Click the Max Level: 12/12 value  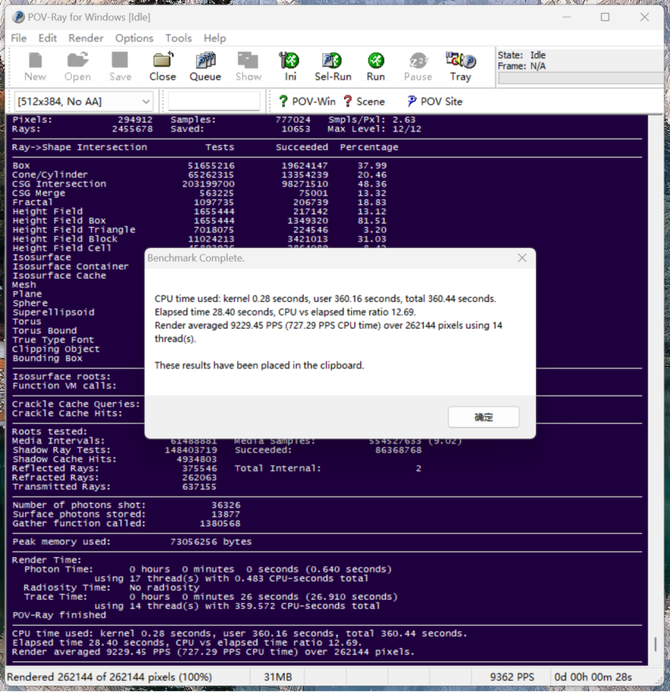click(375, 129)
